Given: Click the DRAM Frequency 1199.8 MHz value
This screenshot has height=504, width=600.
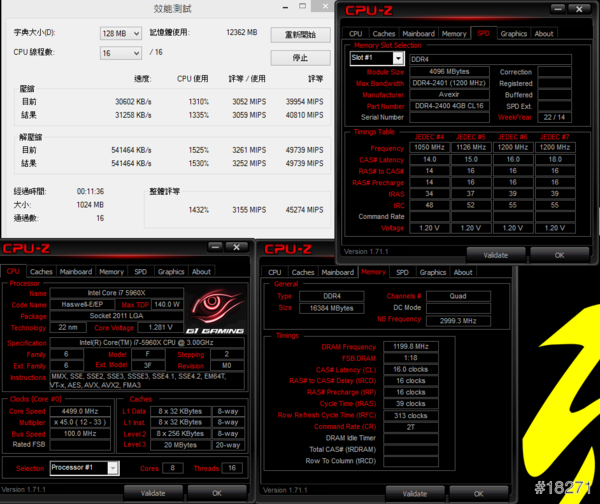Looking at the screenshot, I should [411, 346].
